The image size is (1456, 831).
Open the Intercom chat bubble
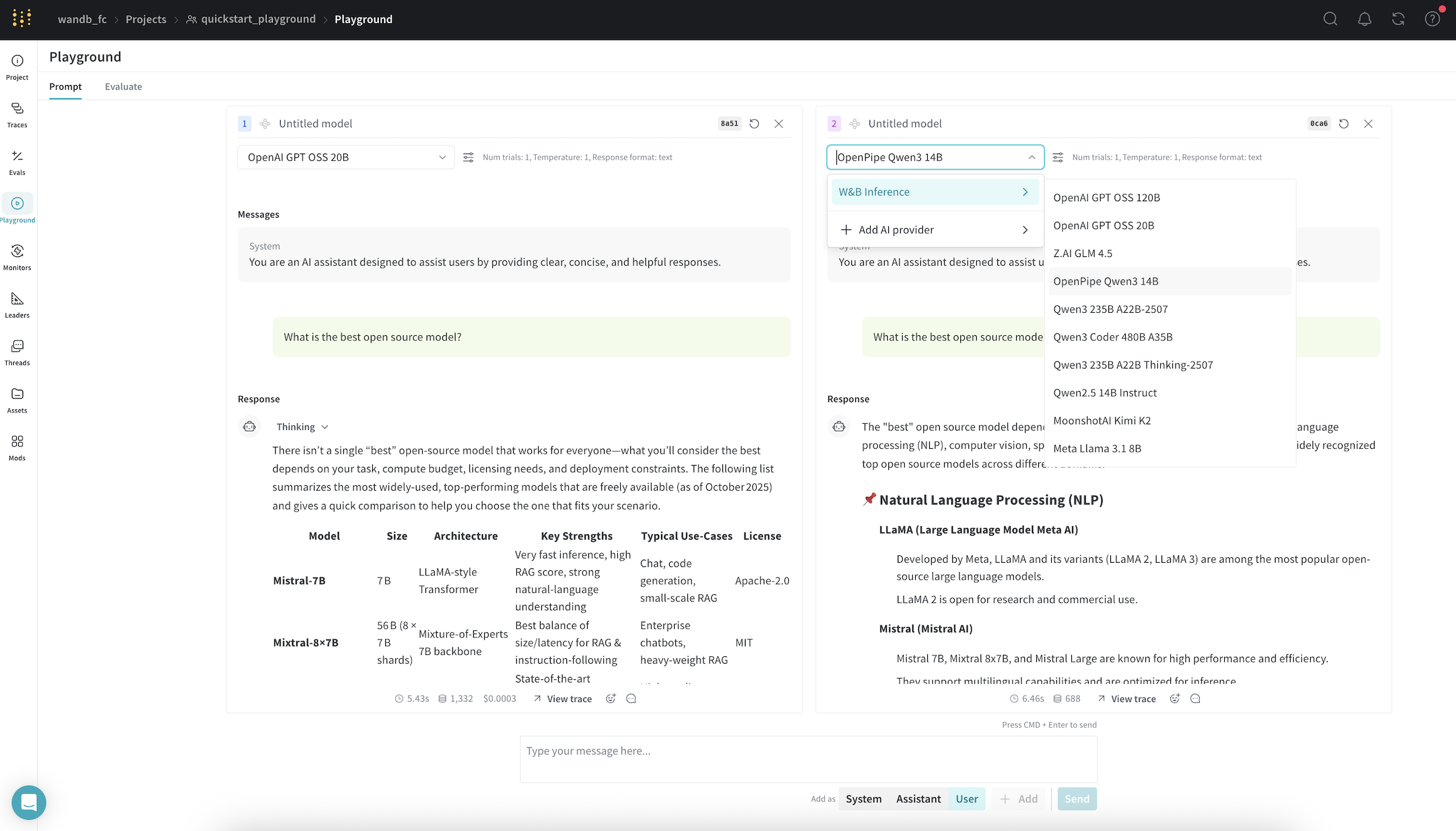29,802
